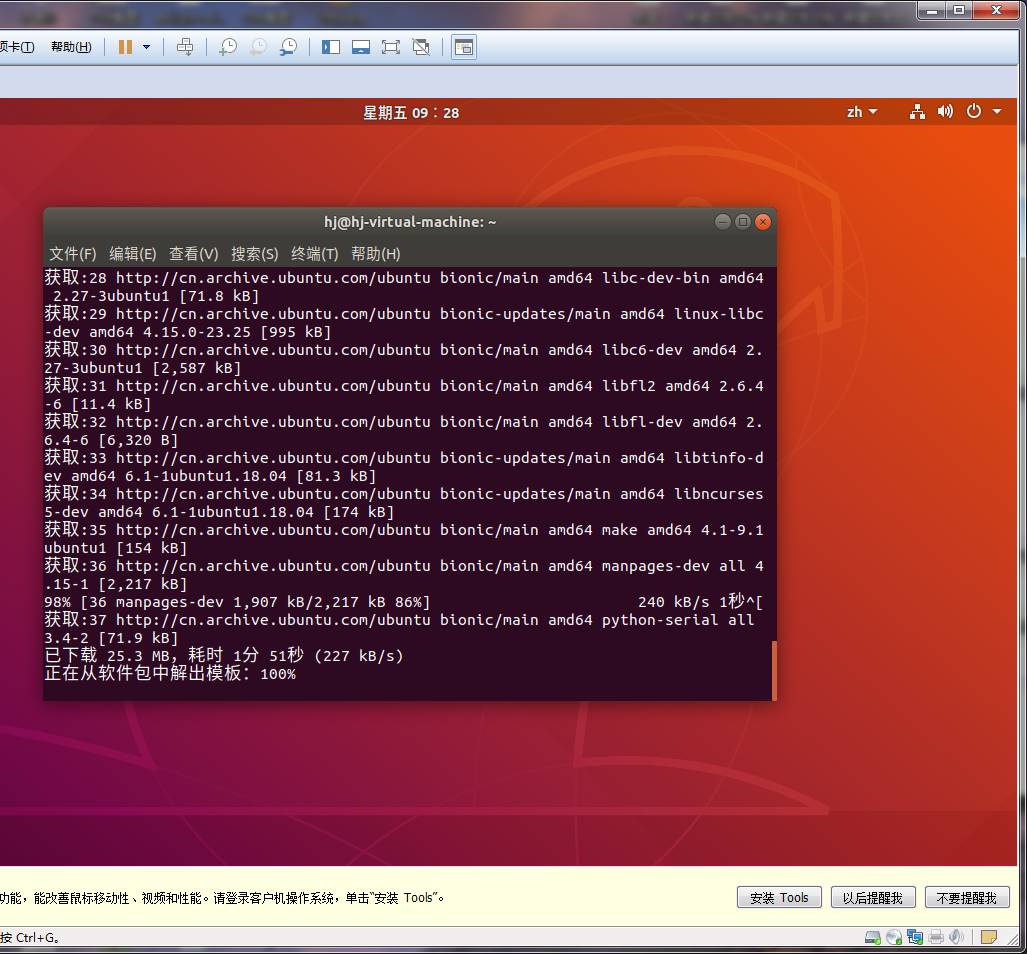This screenshot has width=1027, height=954.
Task: Switch to Unity mode icon
Action: tap(421, 47)
